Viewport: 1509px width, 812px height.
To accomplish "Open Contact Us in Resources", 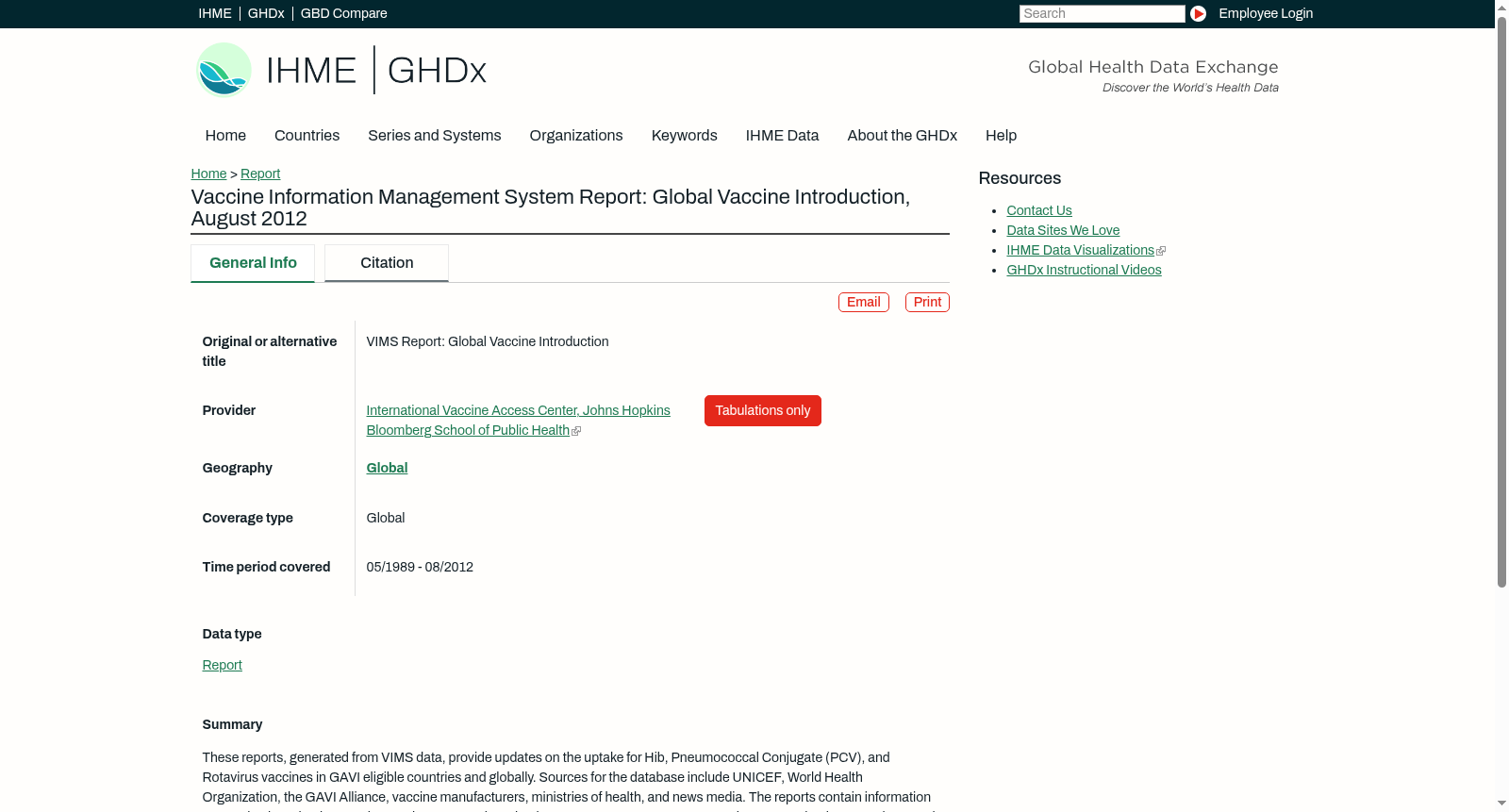I will pos(1039,210).
